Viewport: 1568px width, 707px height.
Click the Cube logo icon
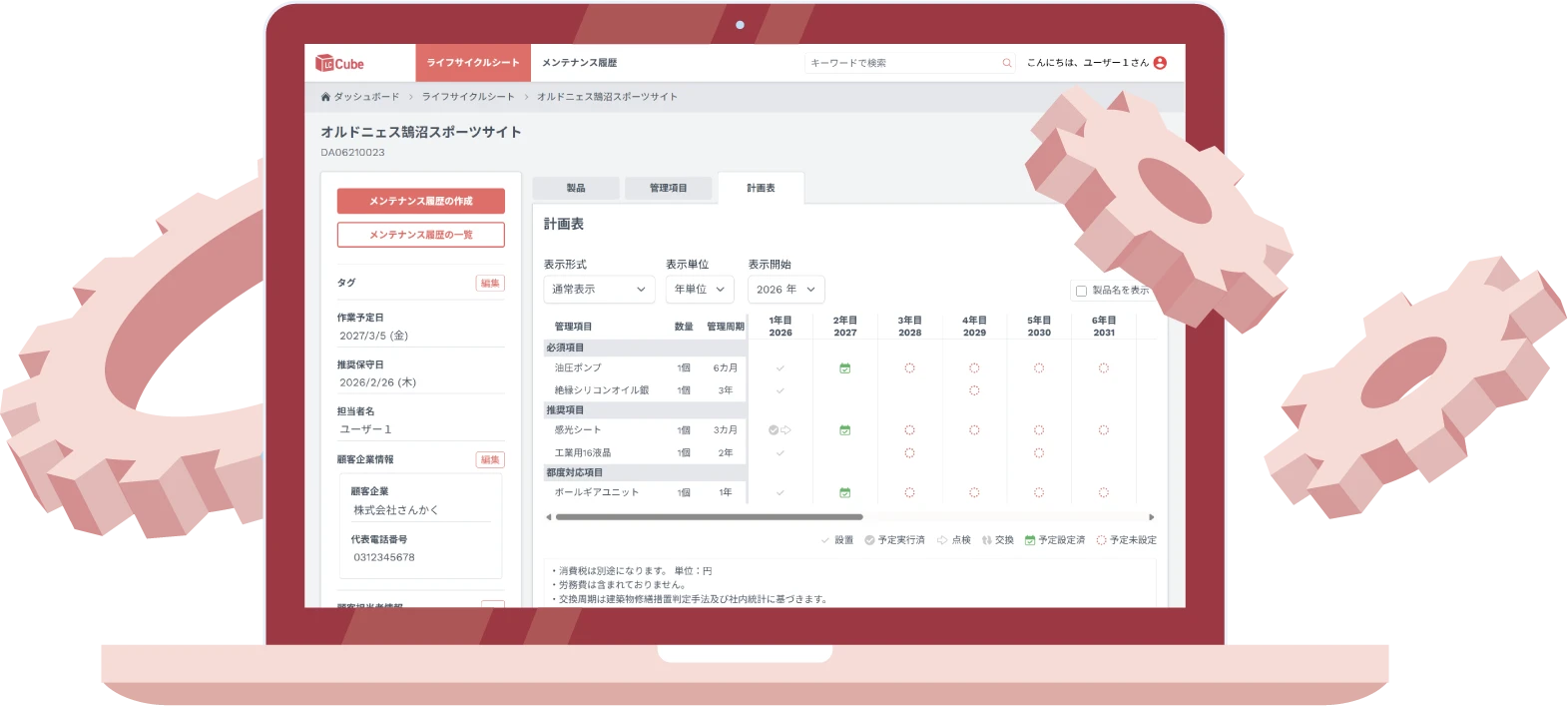point(324,63)
